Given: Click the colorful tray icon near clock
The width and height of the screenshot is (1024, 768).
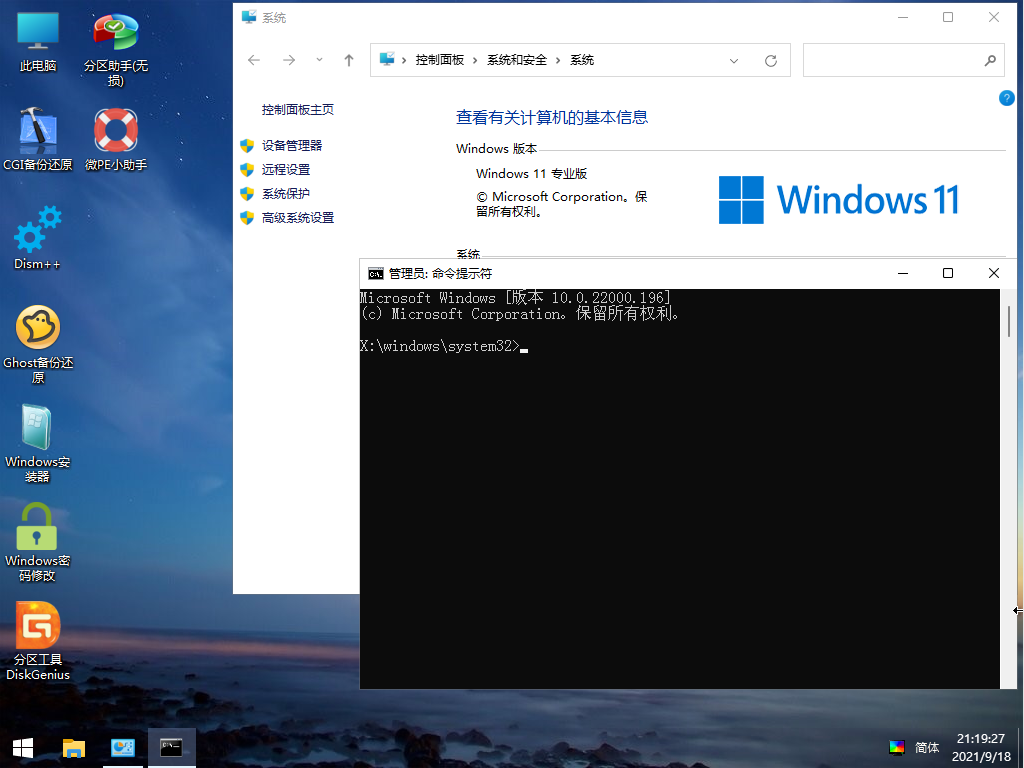Looking at the screenshot, I should 897,747.
